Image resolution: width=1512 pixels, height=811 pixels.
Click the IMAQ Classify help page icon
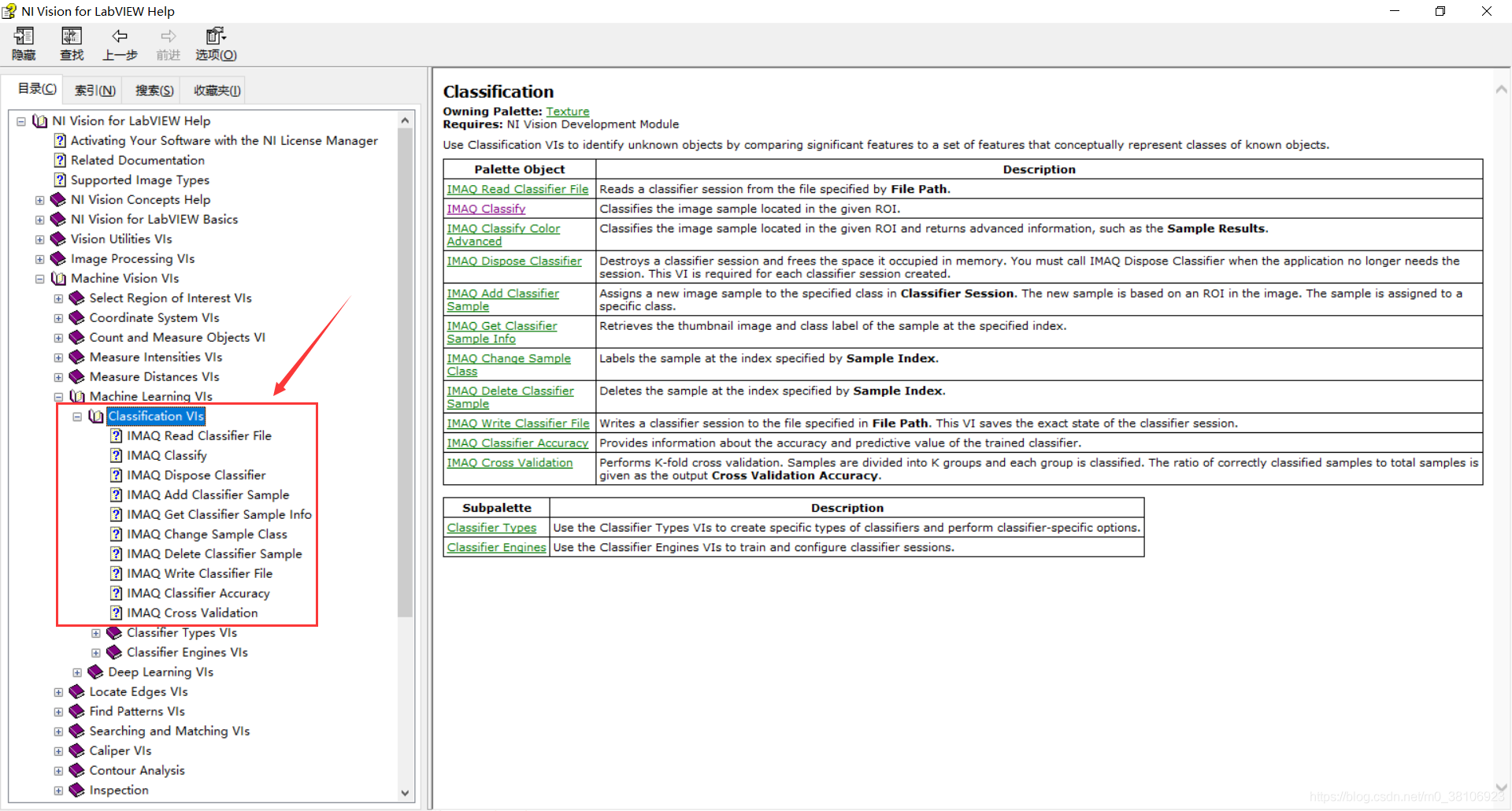click(x=116, y=455)
